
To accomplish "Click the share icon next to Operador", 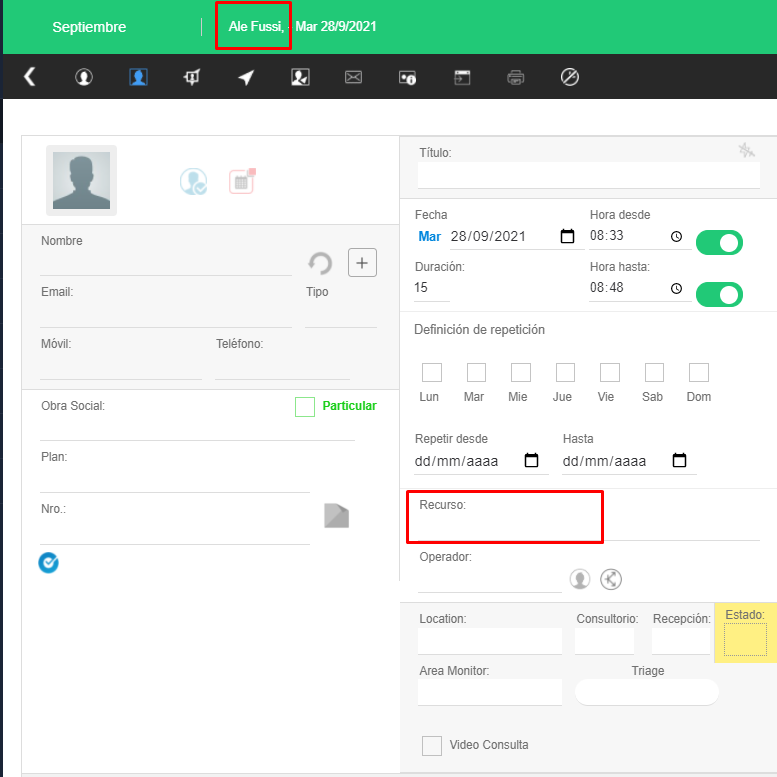I will click(611, 579).
